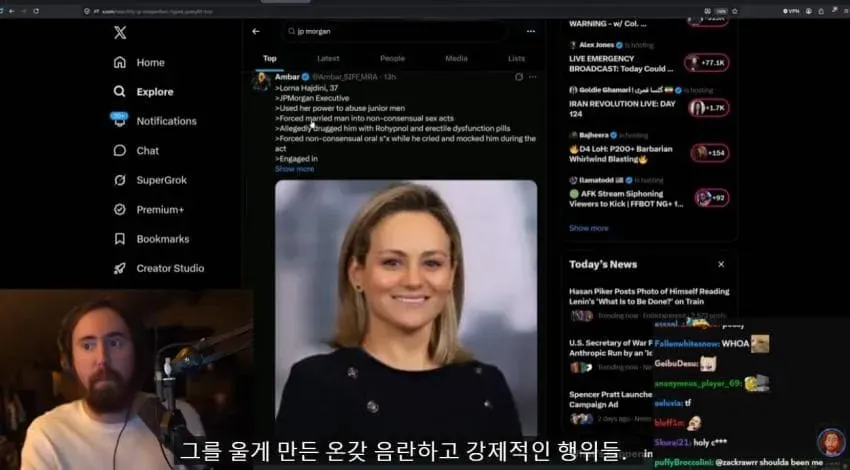Expand post with Show more link
850x470 pixels.
[294, 169]
